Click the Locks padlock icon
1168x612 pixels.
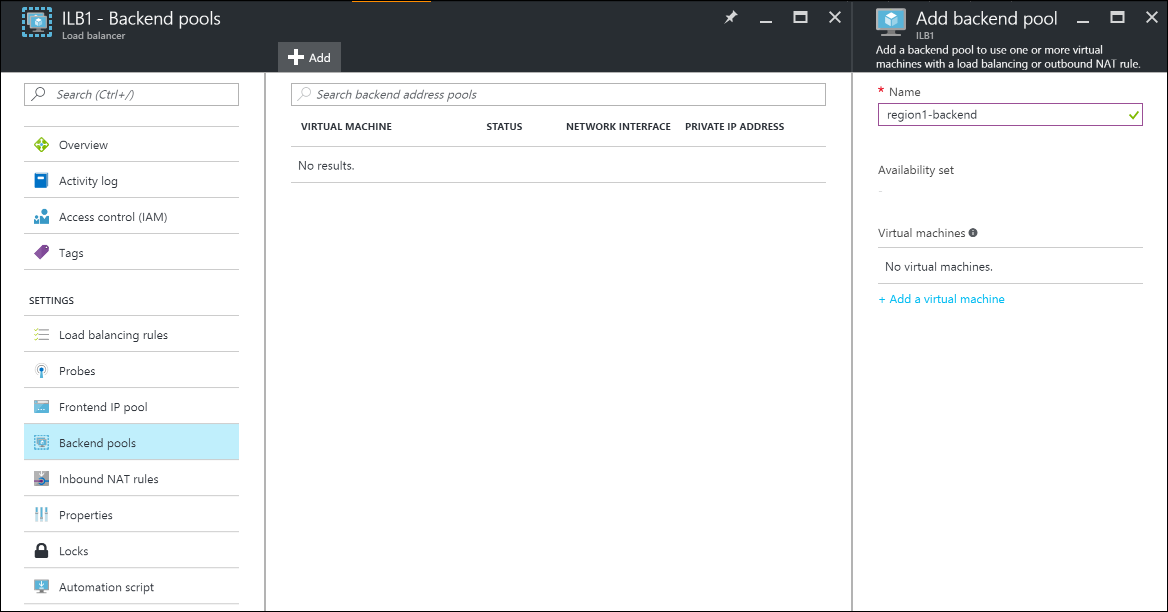[x=41, y=551]
